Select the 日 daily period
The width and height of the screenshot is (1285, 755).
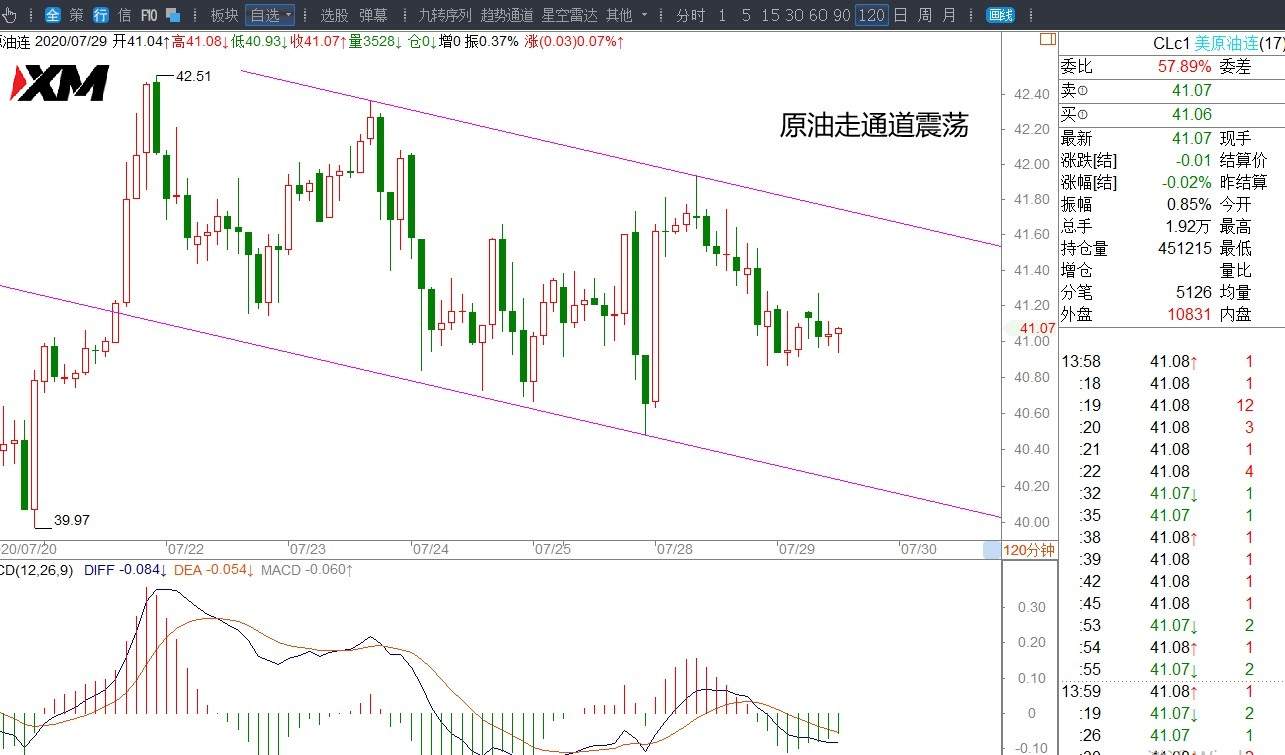901,15
